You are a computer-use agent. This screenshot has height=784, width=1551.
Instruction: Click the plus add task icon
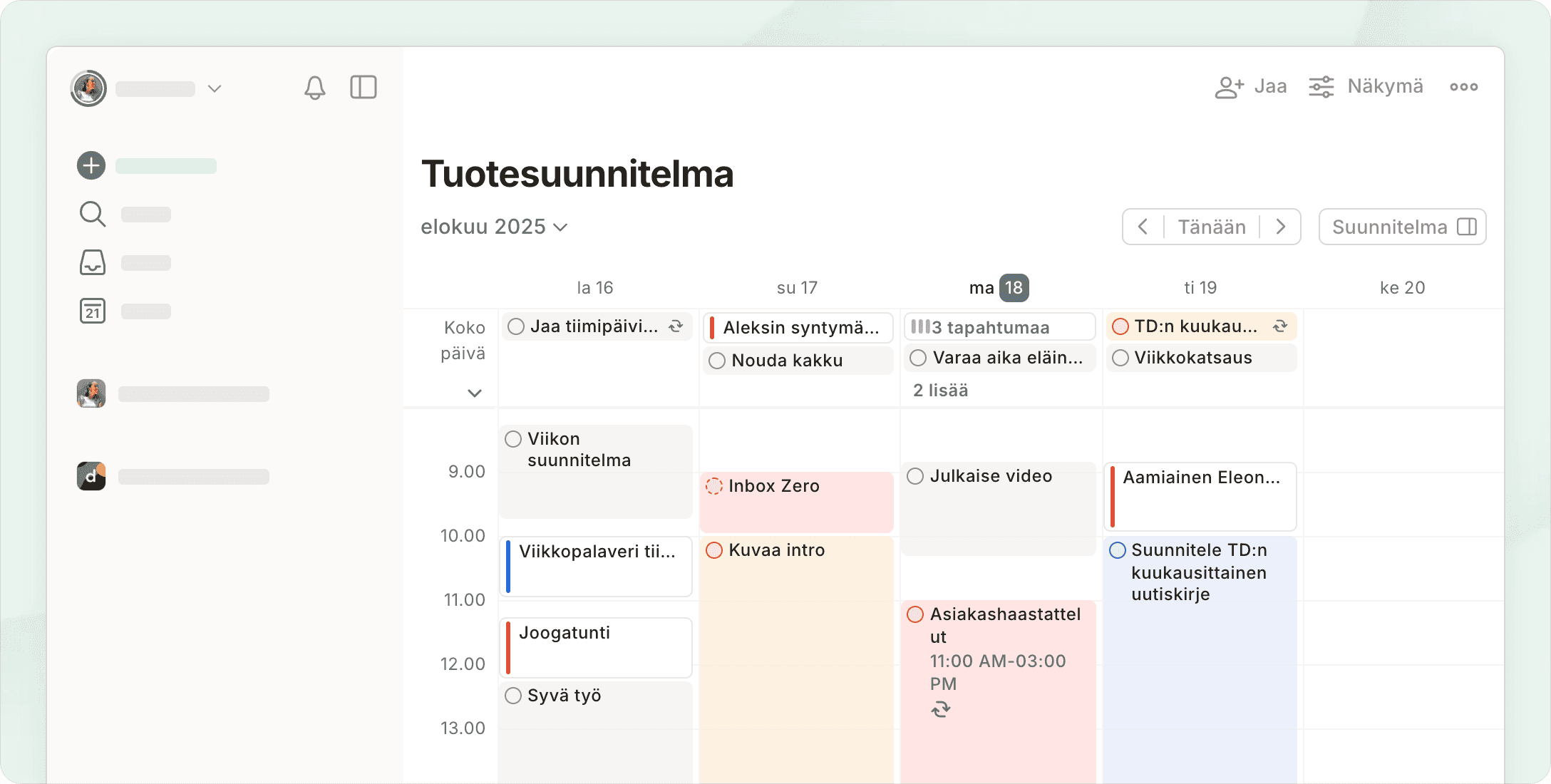point(91,166)
